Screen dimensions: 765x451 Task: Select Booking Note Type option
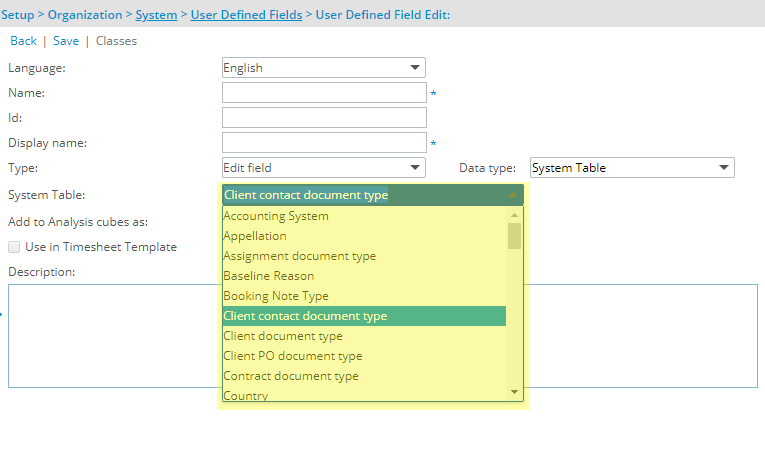(x=364, y=296)
